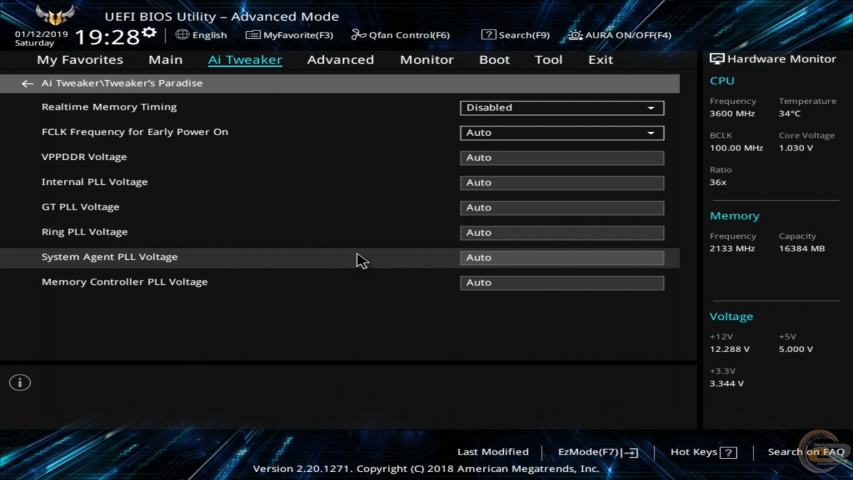
Task: Click the Search(F9) label
Action: pyautogui.click(x=524, y=35)
